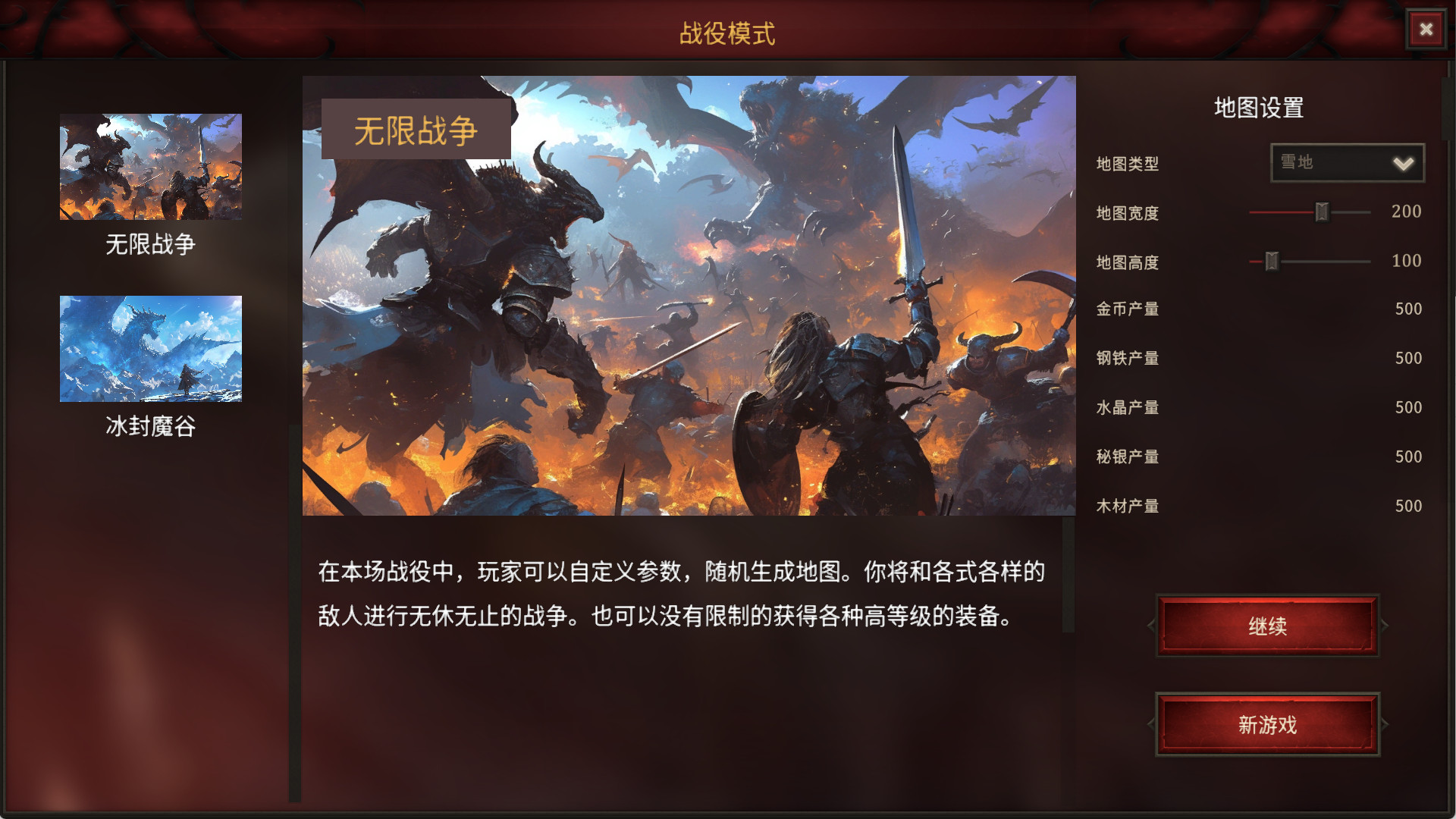The image size is (1456, 819).
Task: Click the 钢铁产量 value 500
Action: click(1408, 359)
